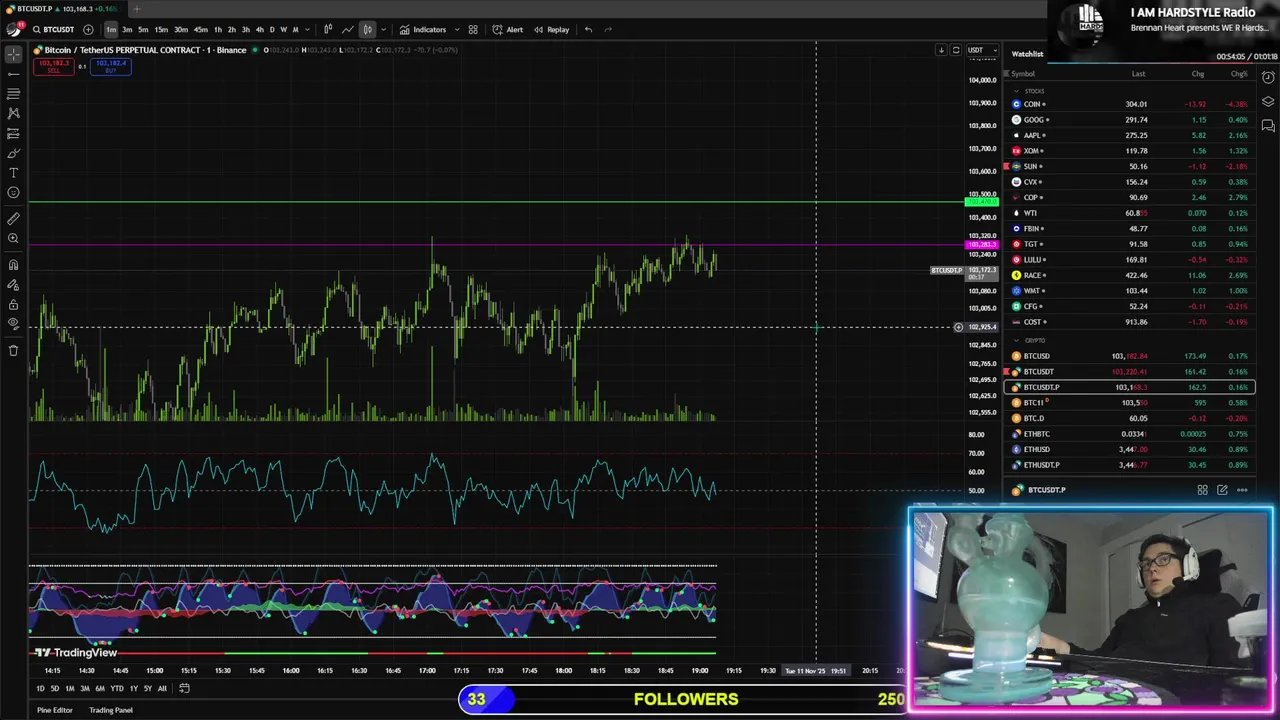Image resolution: width=1280 pixels, height=720 pixels.
Task: Choose the candlestick chart style icon
Action: 328,29
